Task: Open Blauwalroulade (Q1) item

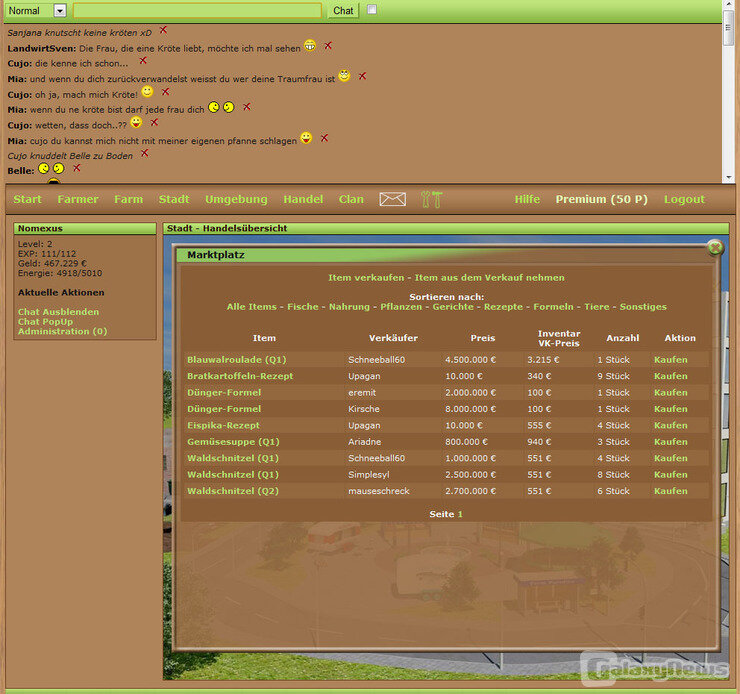Action: pos(236,360)
